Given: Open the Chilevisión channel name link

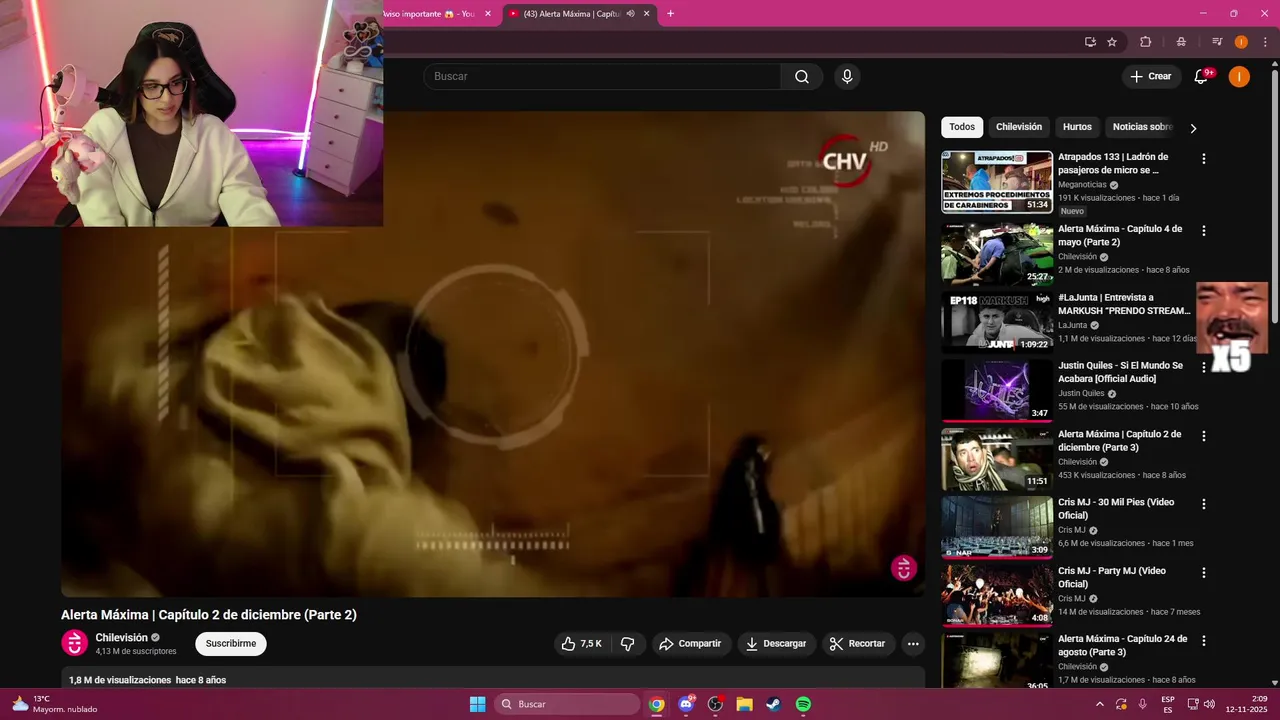Looking at the screenshot, I should [122, 637].
